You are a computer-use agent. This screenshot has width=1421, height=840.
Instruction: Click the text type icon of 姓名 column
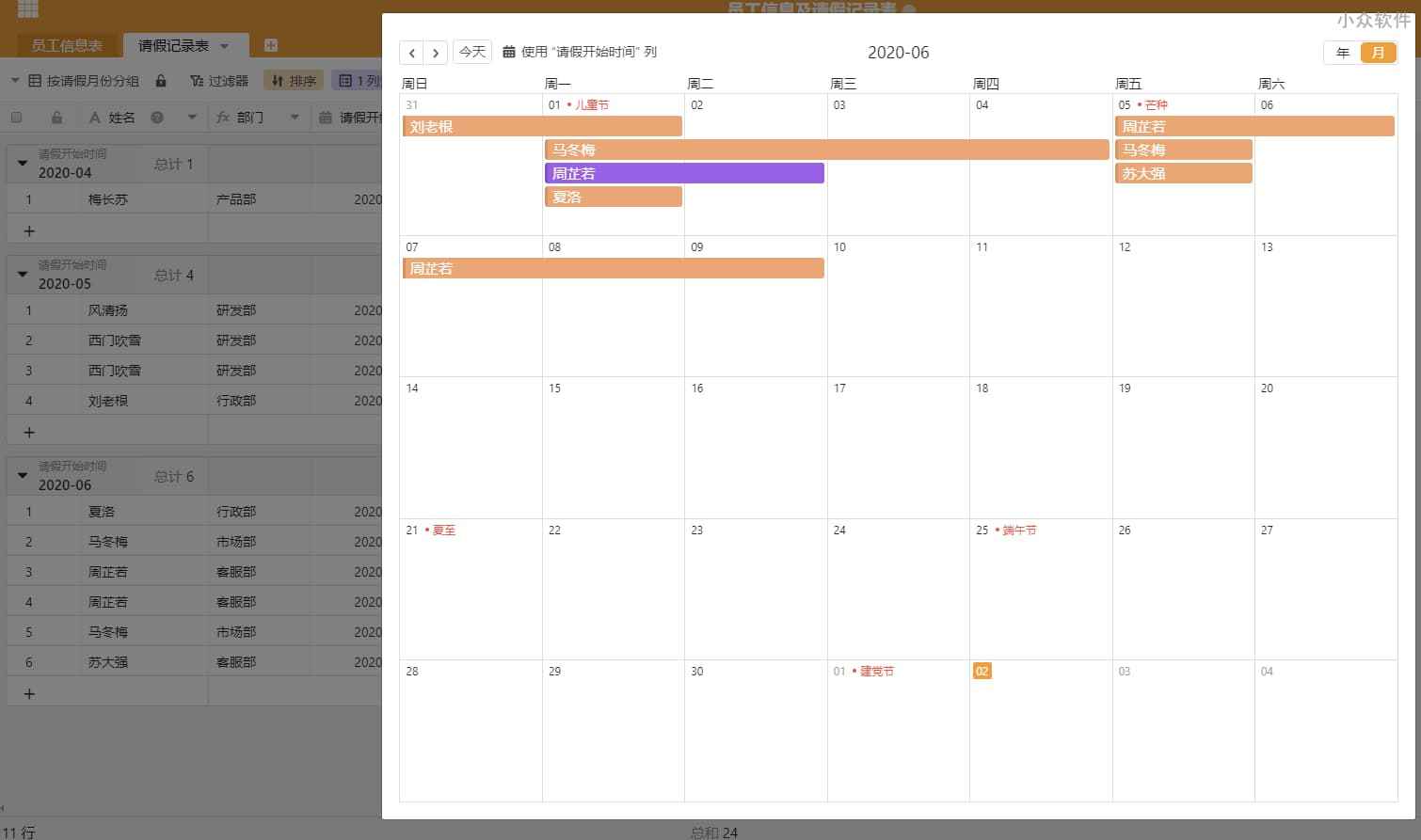click(94, 118)
